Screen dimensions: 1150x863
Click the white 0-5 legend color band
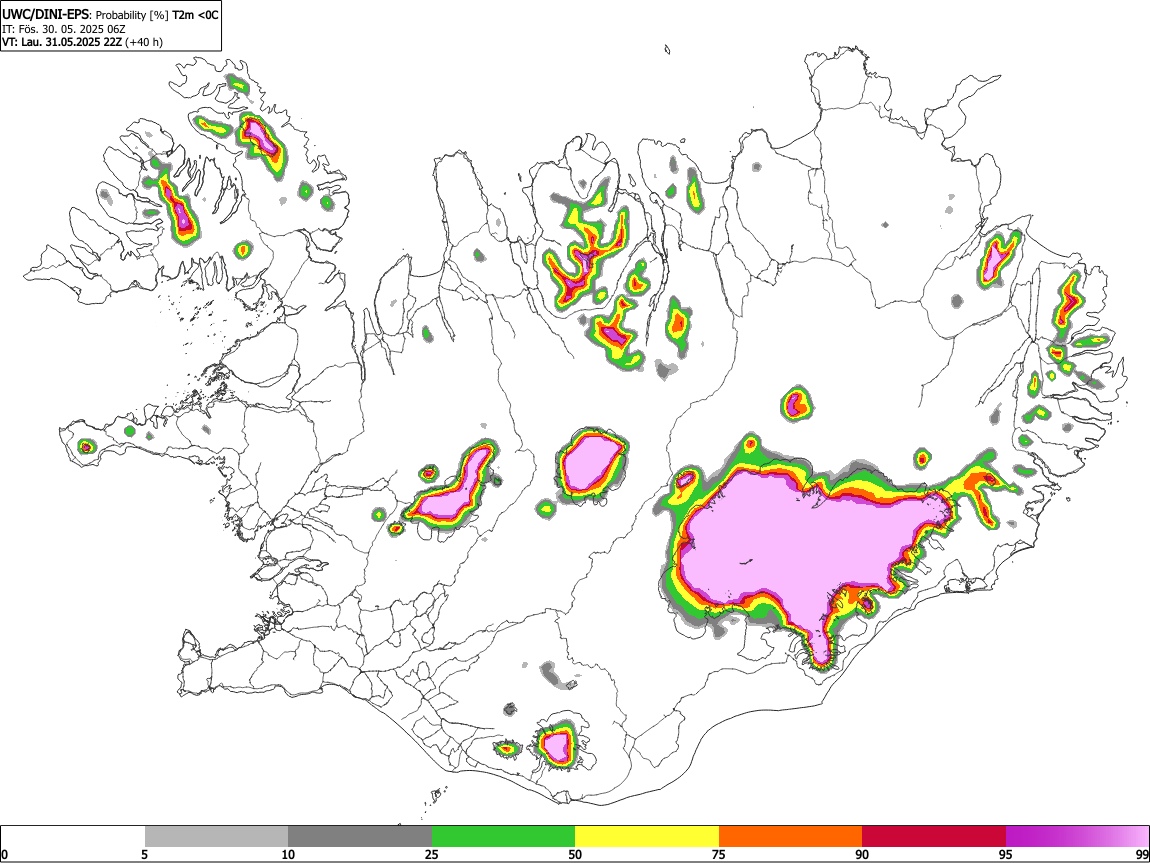coord(73,837)
